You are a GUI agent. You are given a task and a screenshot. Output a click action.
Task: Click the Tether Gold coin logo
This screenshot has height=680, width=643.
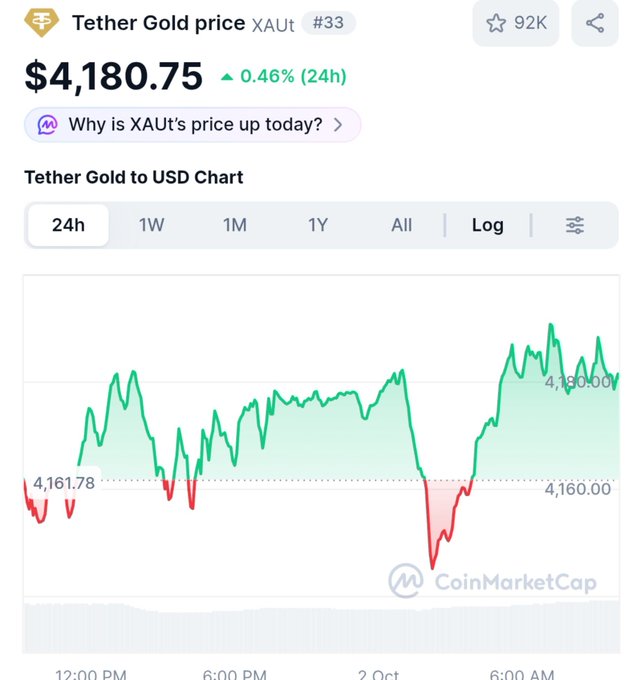pos(41,23)
